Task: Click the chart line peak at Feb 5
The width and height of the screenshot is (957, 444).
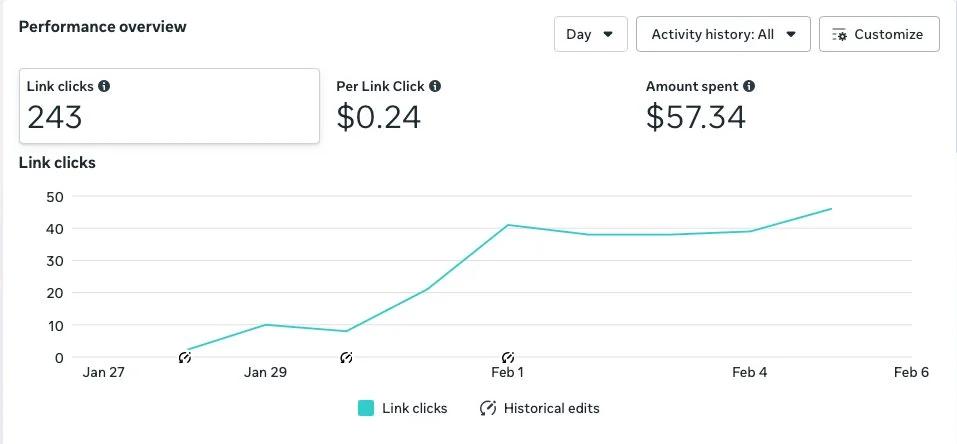Action: coord(831,209)
